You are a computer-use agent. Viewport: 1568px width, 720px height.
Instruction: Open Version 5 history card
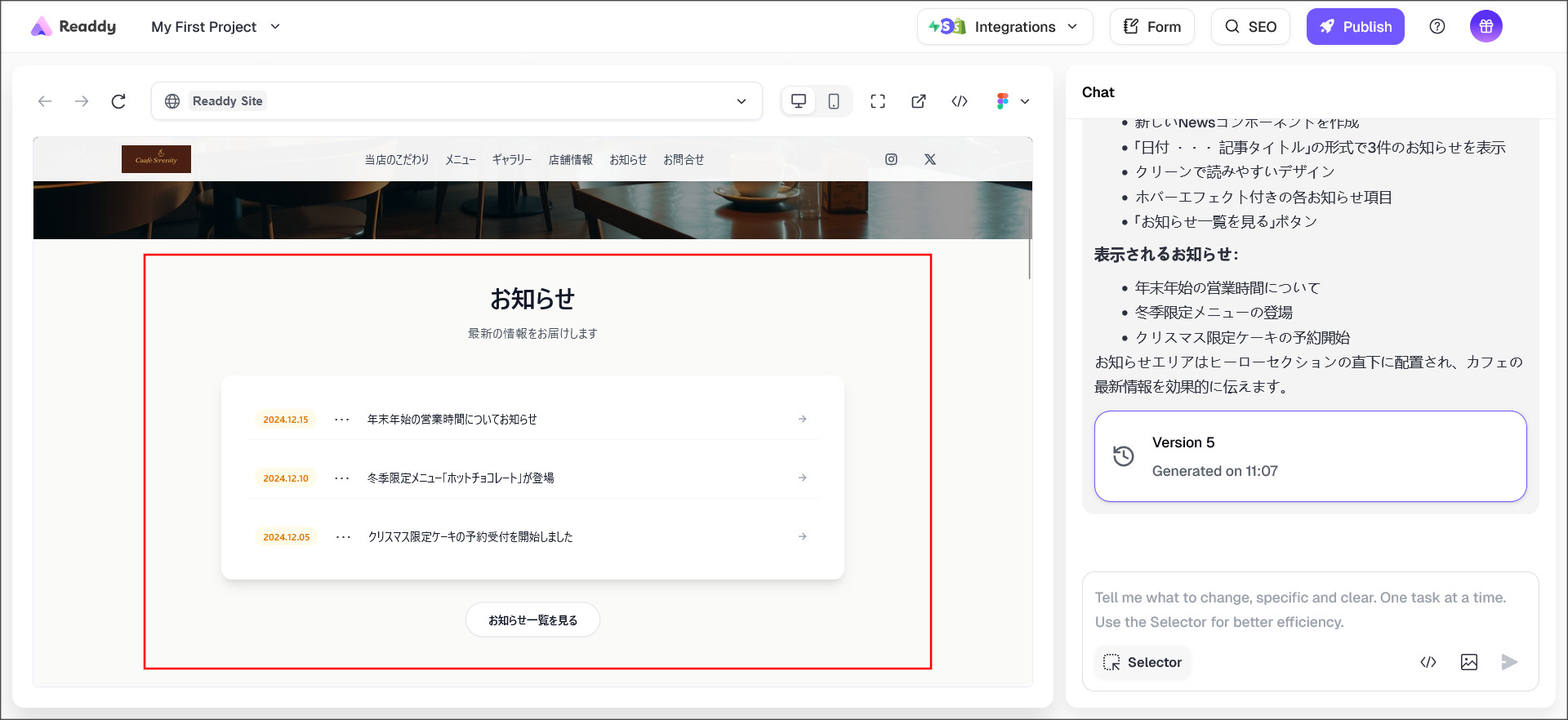1310,456
